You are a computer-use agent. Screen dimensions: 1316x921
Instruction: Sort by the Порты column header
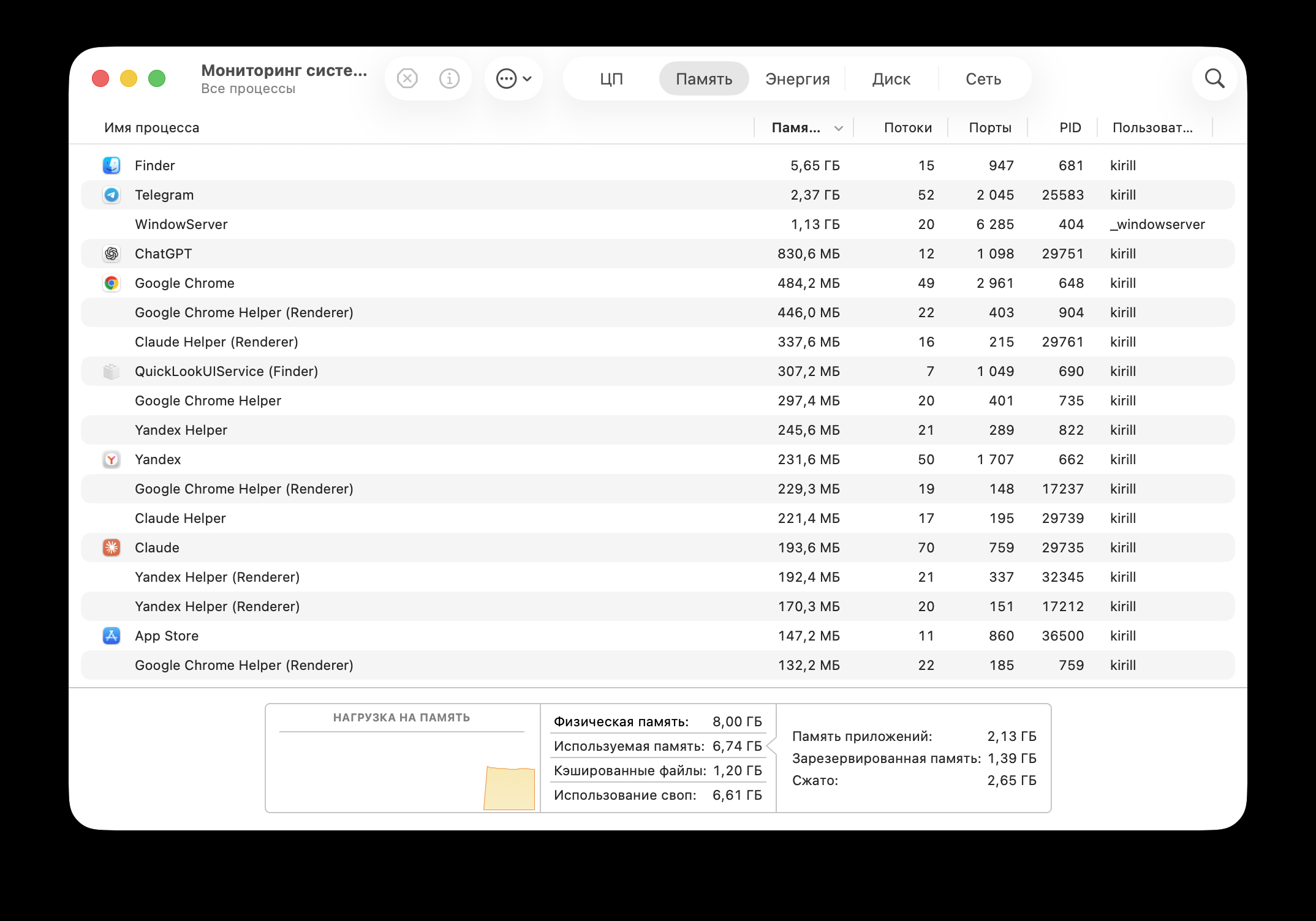coord(989,128)
